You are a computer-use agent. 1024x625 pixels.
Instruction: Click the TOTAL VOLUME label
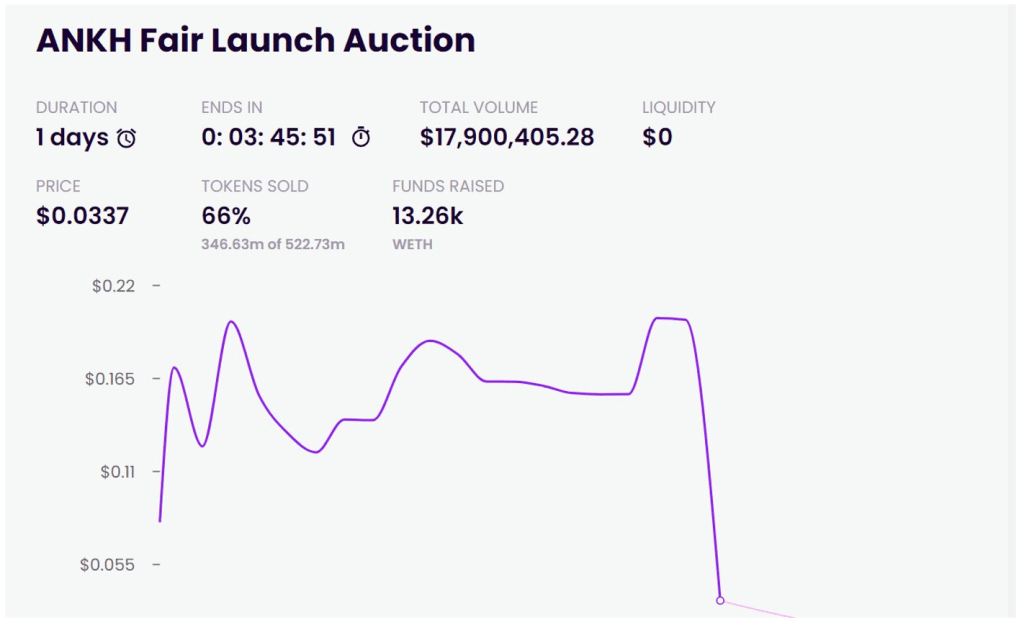(x=478, y=107)
